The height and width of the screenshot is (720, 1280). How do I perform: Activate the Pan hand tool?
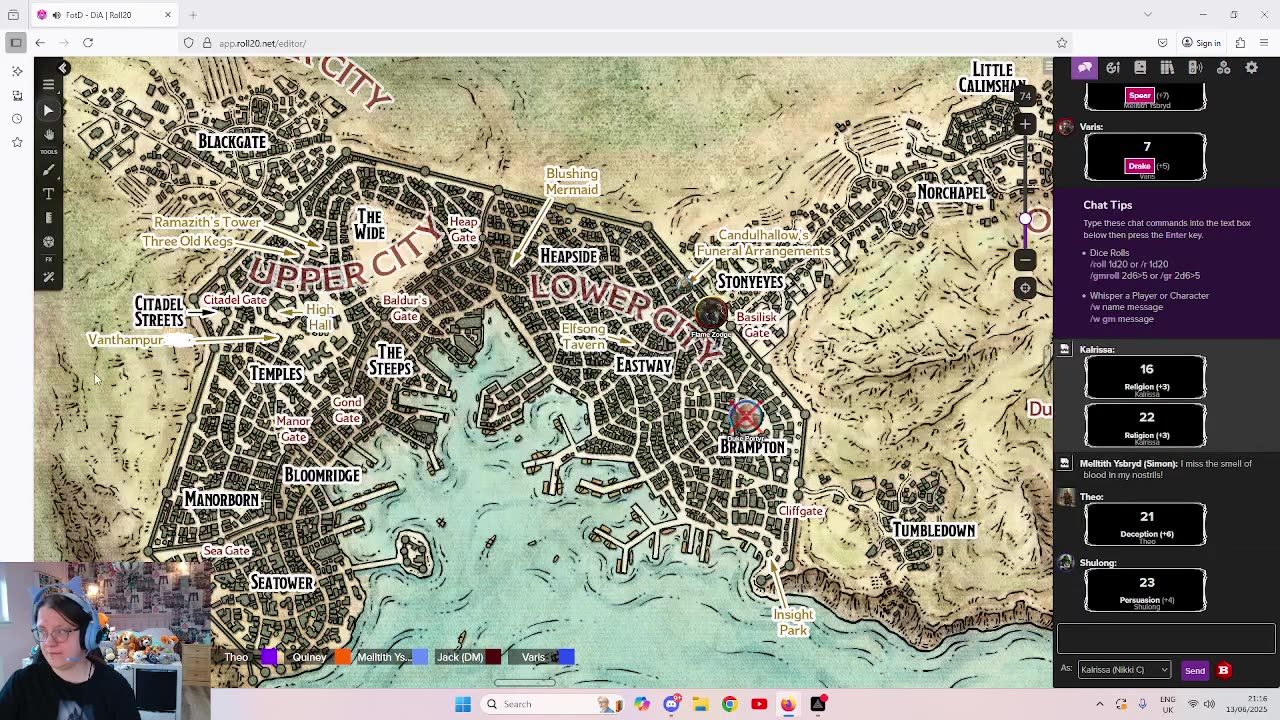click(48, 134)
